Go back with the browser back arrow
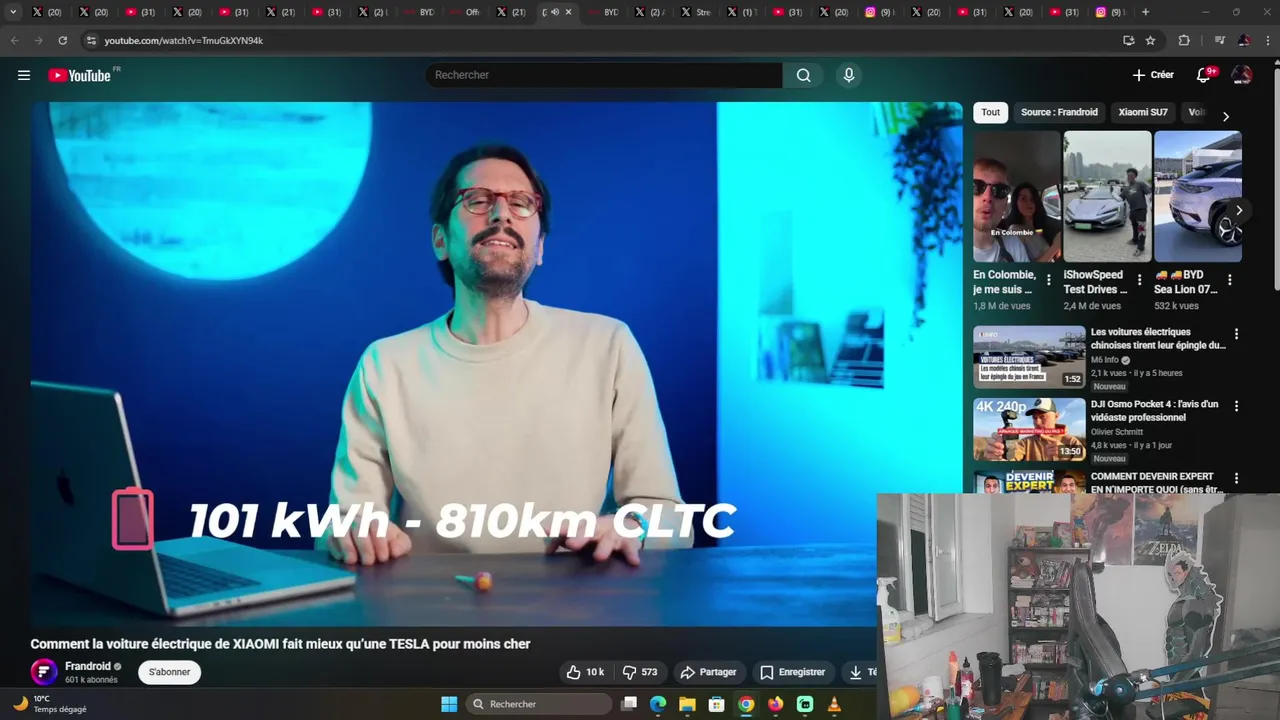1280x720 pixels. pyautogui.click(x=14, y=40)
